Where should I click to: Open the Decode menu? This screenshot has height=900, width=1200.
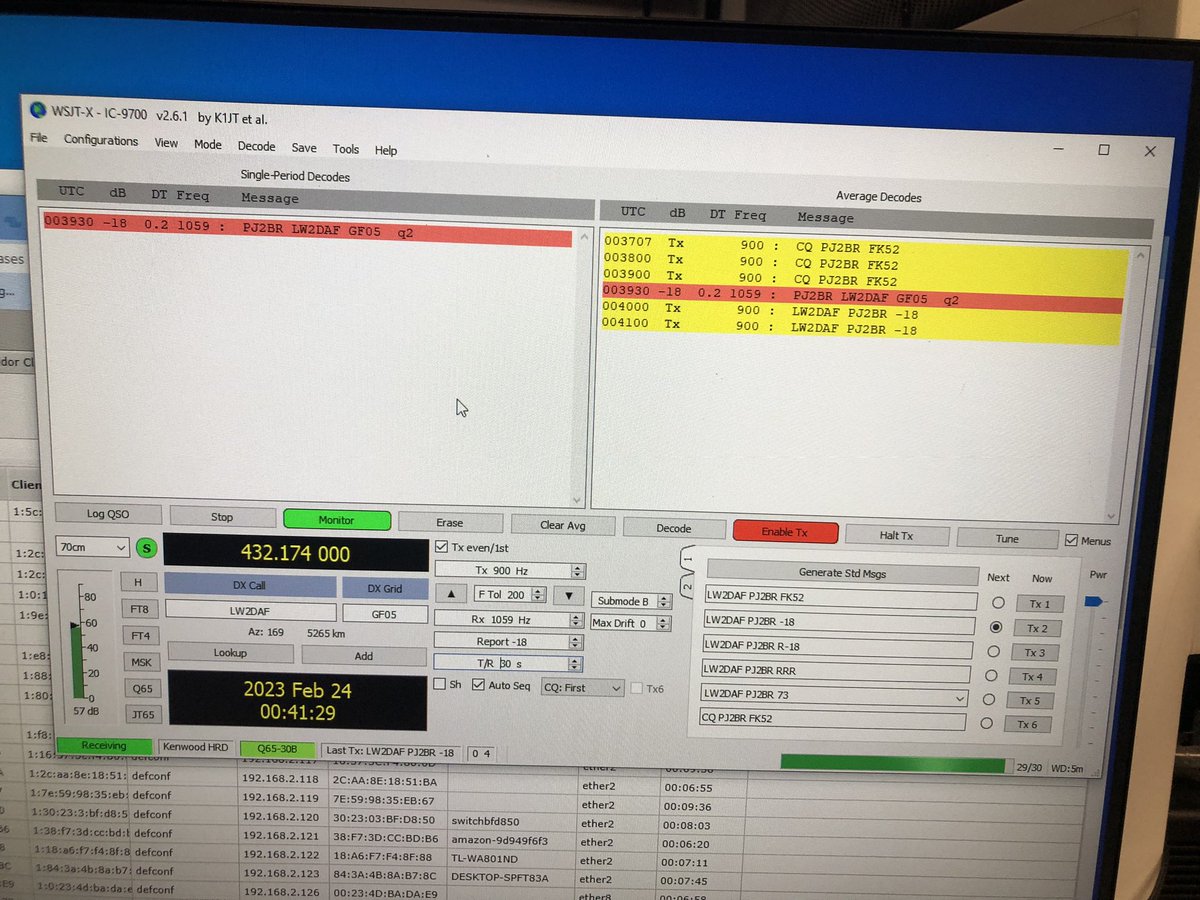click(256, 146)
